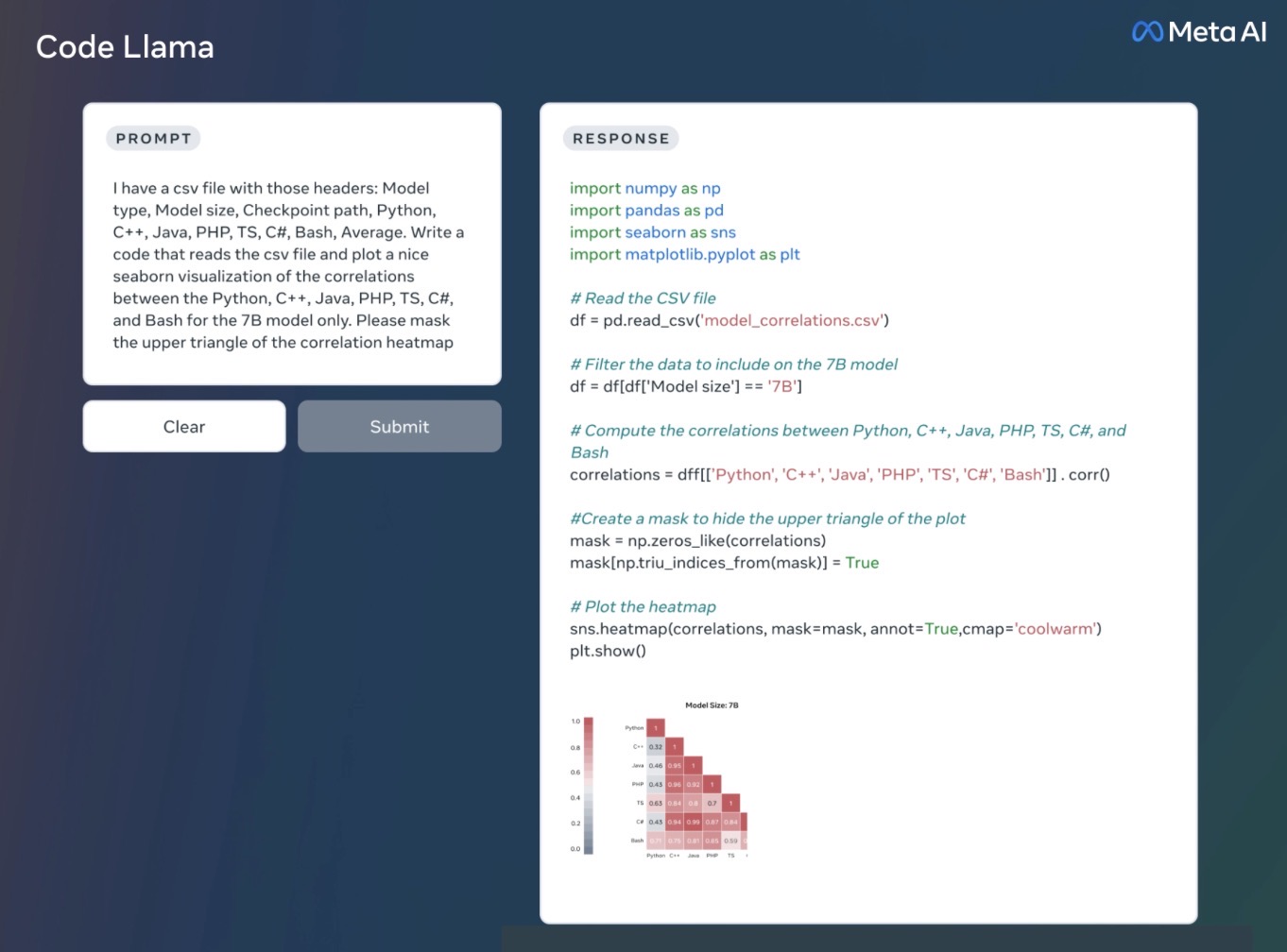Click the RESPONSE label badge
1287x952 pixels.
[621, 139]
